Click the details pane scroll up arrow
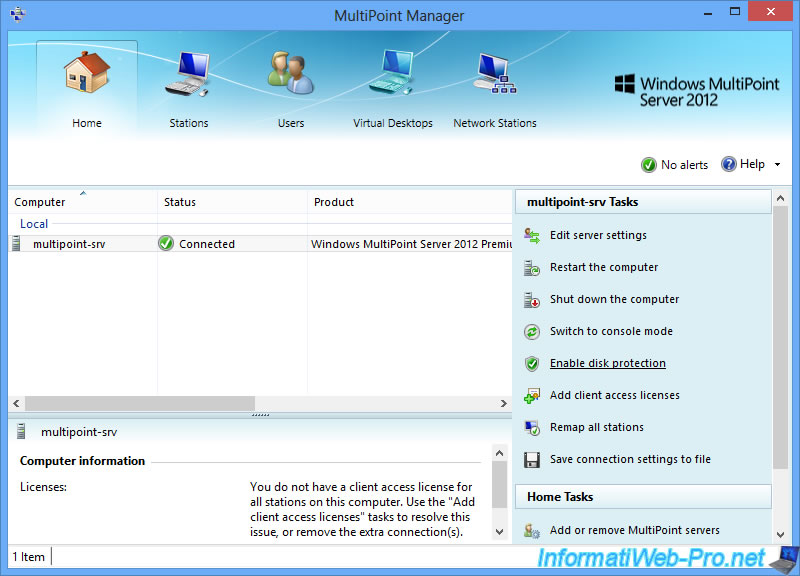The height and width of the screenshot is (576, 800). pos(499,453)
